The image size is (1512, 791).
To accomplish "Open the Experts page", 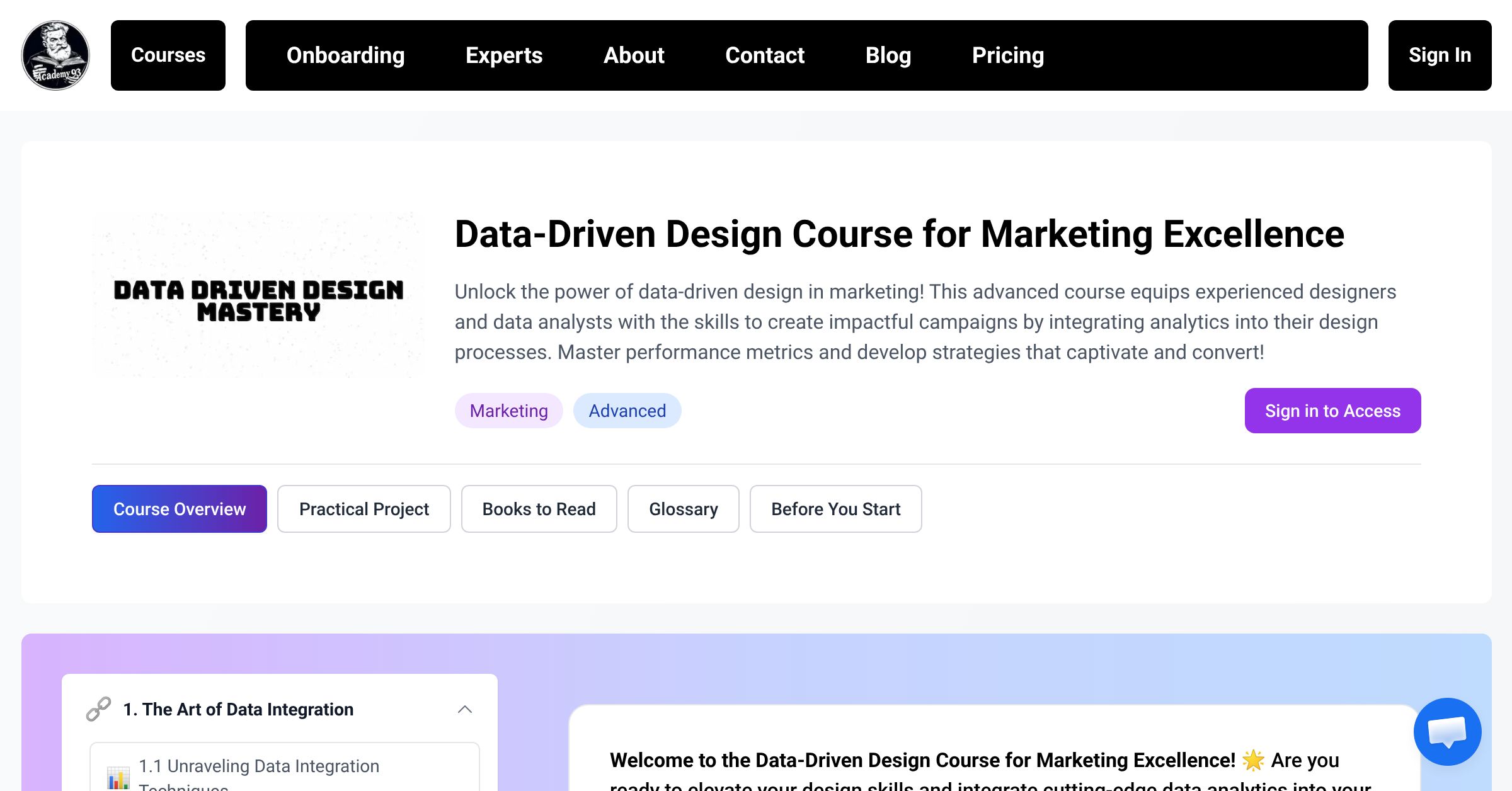I will [504, 55].
